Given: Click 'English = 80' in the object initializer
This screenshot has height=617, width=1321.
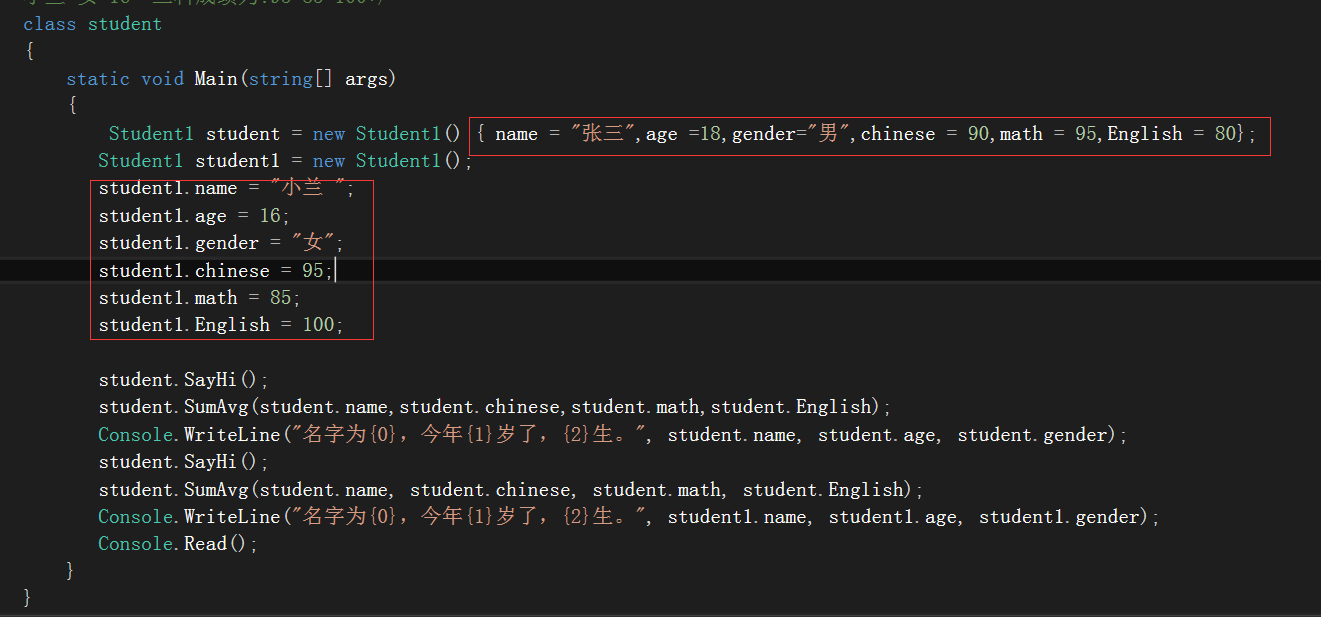Looking at the screenshot, I should 1172,134.
